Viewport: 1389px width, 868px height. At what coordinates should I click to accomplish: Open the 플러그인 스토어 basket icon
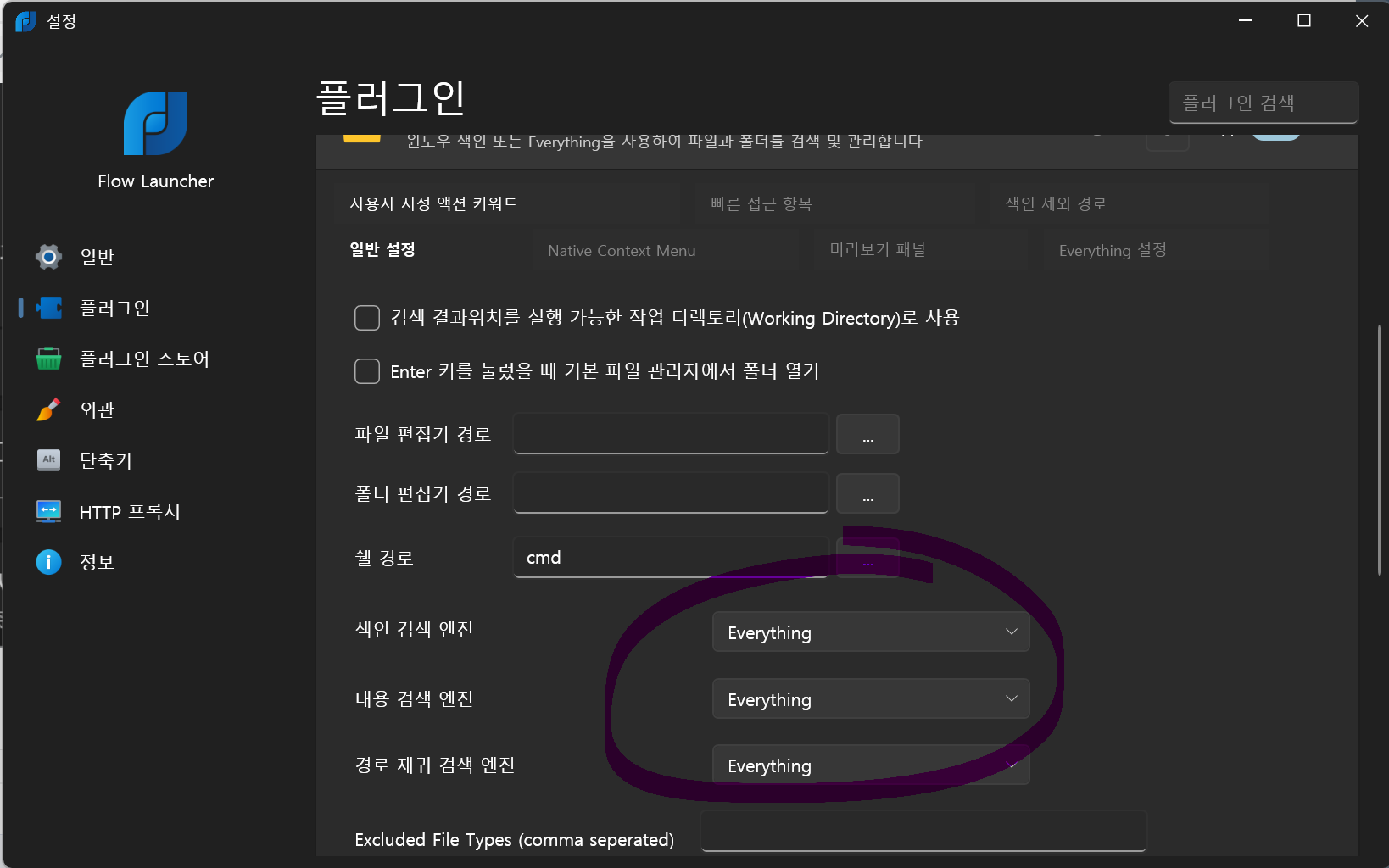[x=48, y=359]
